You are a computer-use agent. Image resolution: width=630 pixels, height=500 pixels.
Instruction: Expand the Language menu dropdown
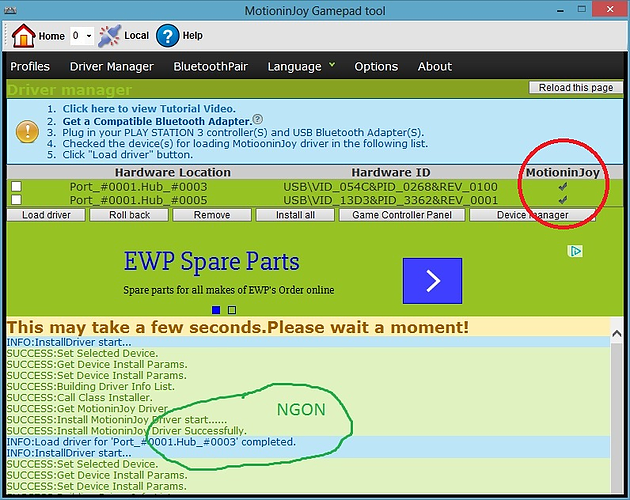tap(301, 67)
